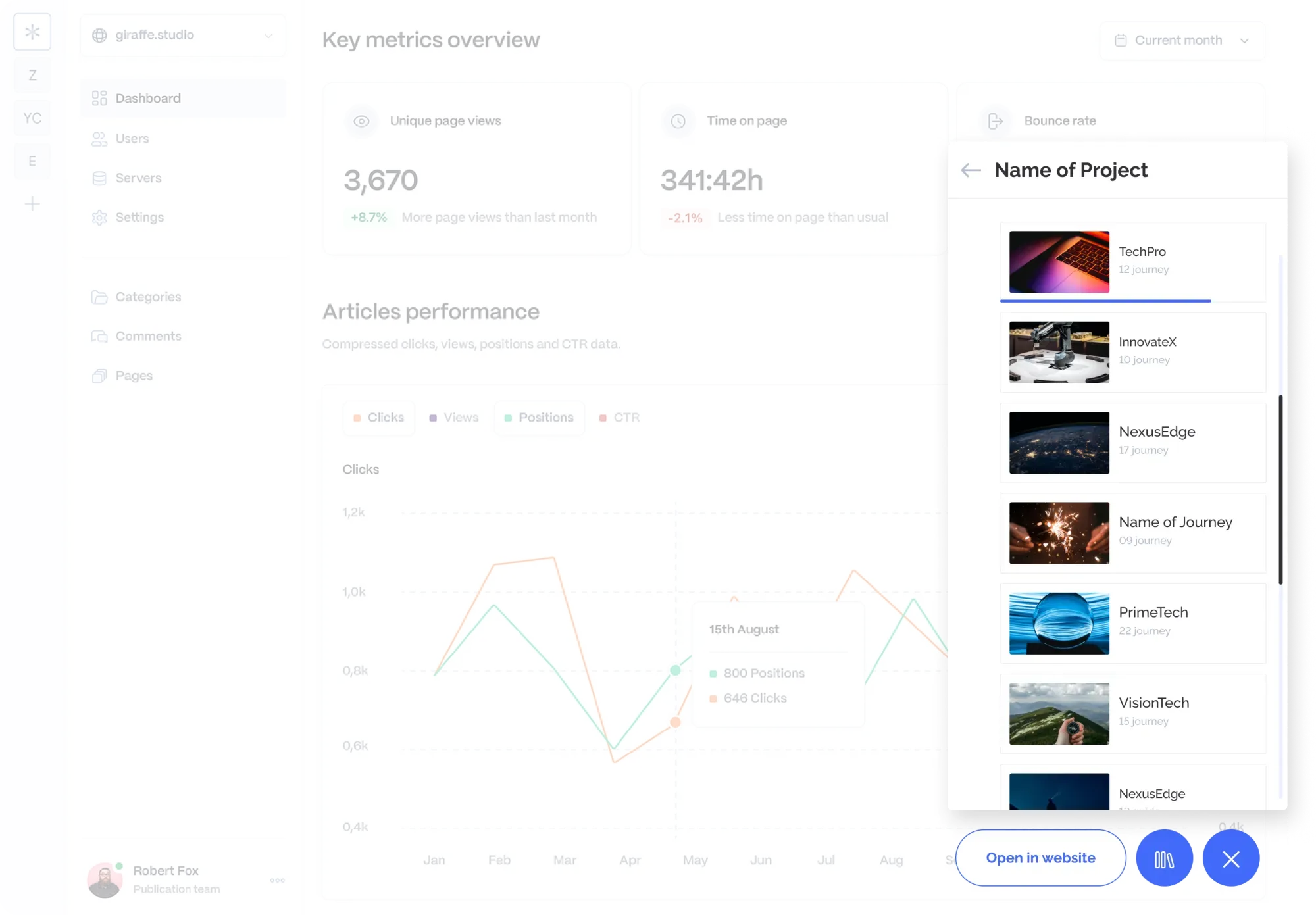Viewport: 1316px width, 915px height.
Task: Click the library books round button
Action: click(1164, 858)
